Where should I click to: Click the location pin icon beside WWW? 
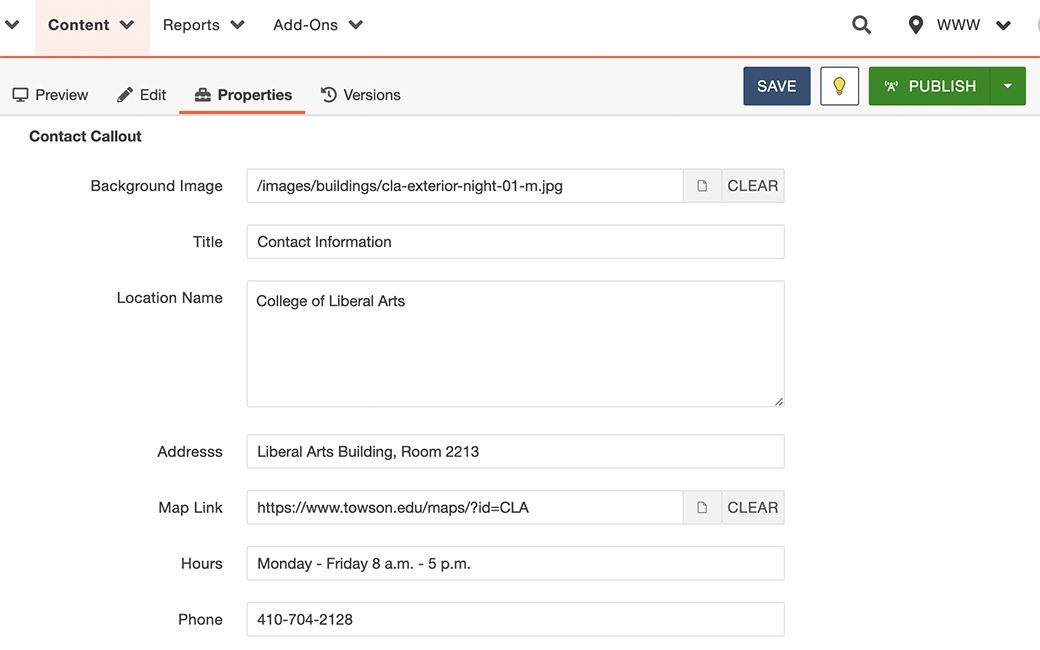pyautogui.click(x=915, y=25)
